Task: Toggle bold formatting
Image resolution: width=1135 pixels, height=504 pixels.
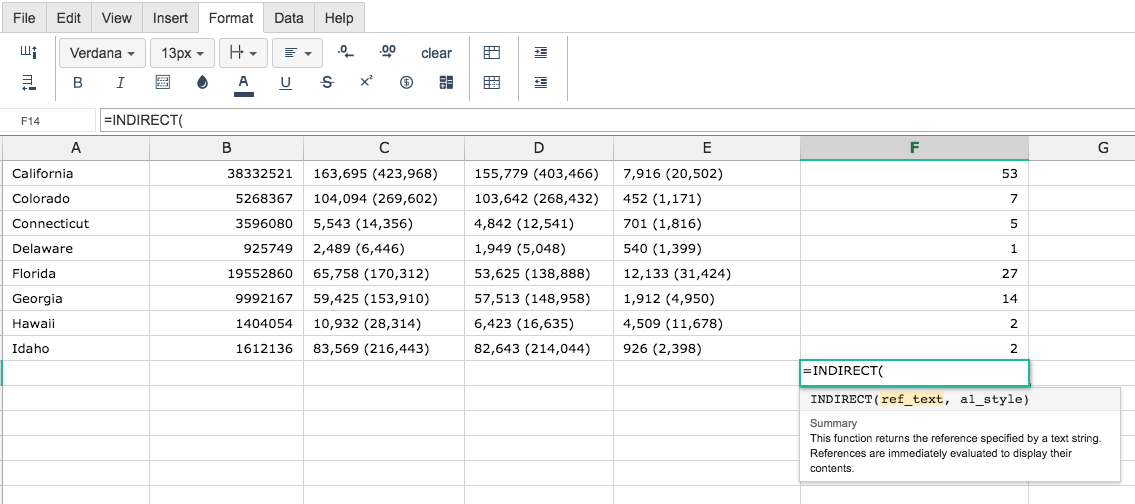Action: 78,83
